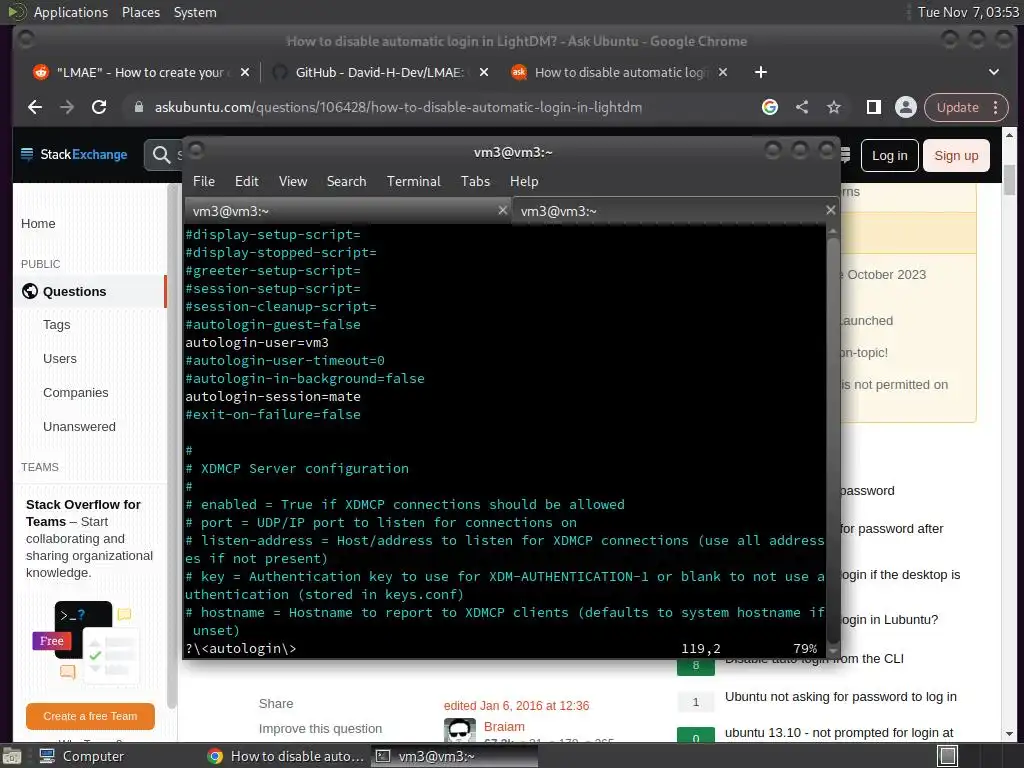Image resolution: width=1024 pixels, height=768 pixels.
Task: Open Braiam user profile link
Action: pyautogui.click(x=504, y=727)
